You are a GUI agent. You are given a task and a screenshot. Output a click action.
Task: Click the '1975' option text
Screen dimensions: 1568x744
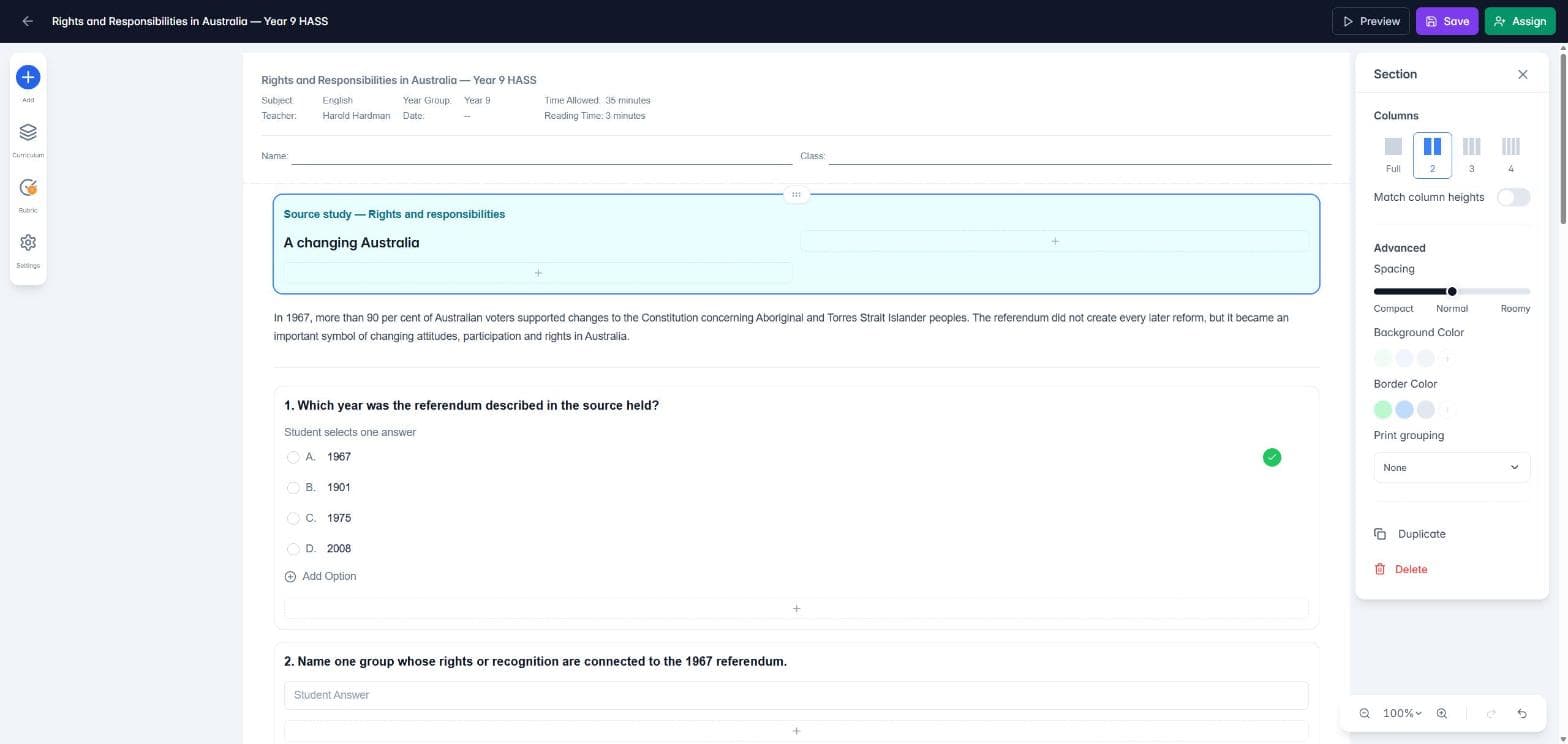(339, 518)
